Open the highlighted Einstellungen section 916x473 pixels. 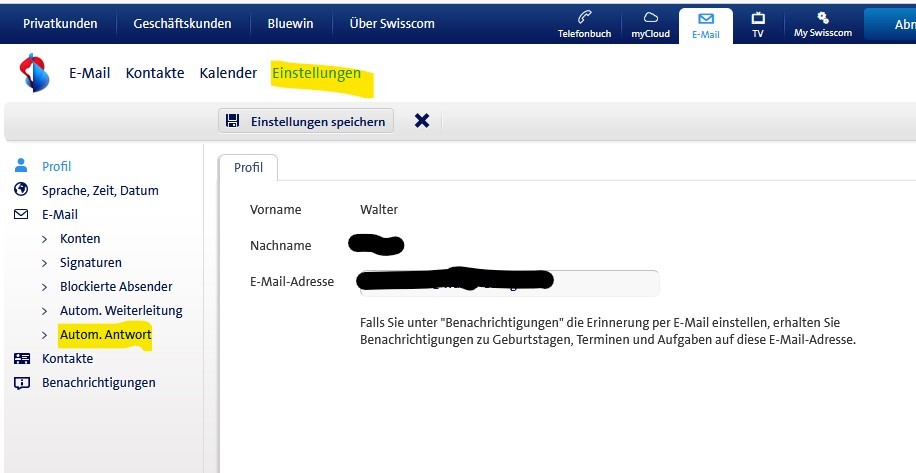[x=317, y=74]
